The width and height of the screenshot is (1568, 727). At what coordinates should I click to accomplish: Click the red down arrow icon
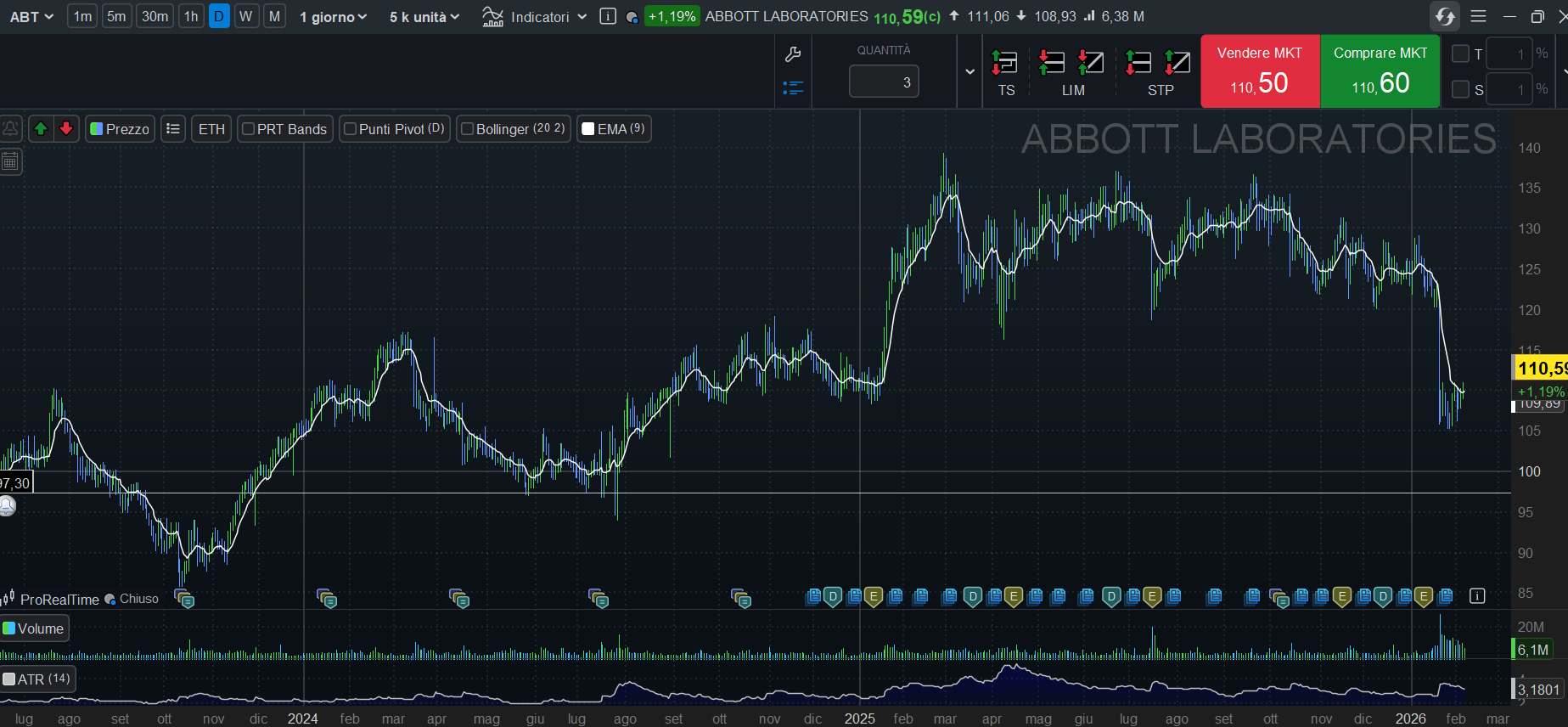[x=66, y=129]
